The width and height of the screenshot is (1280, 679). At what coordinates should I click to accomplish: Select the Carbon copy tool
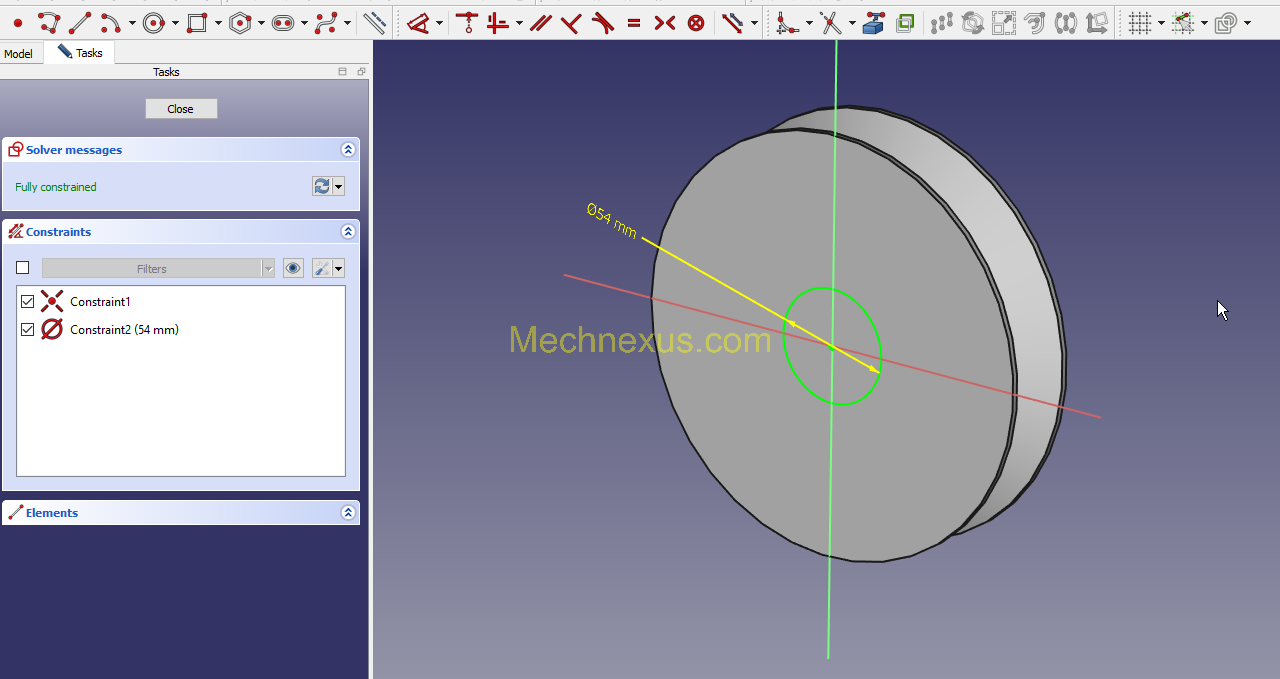click(x=905, y=22)
